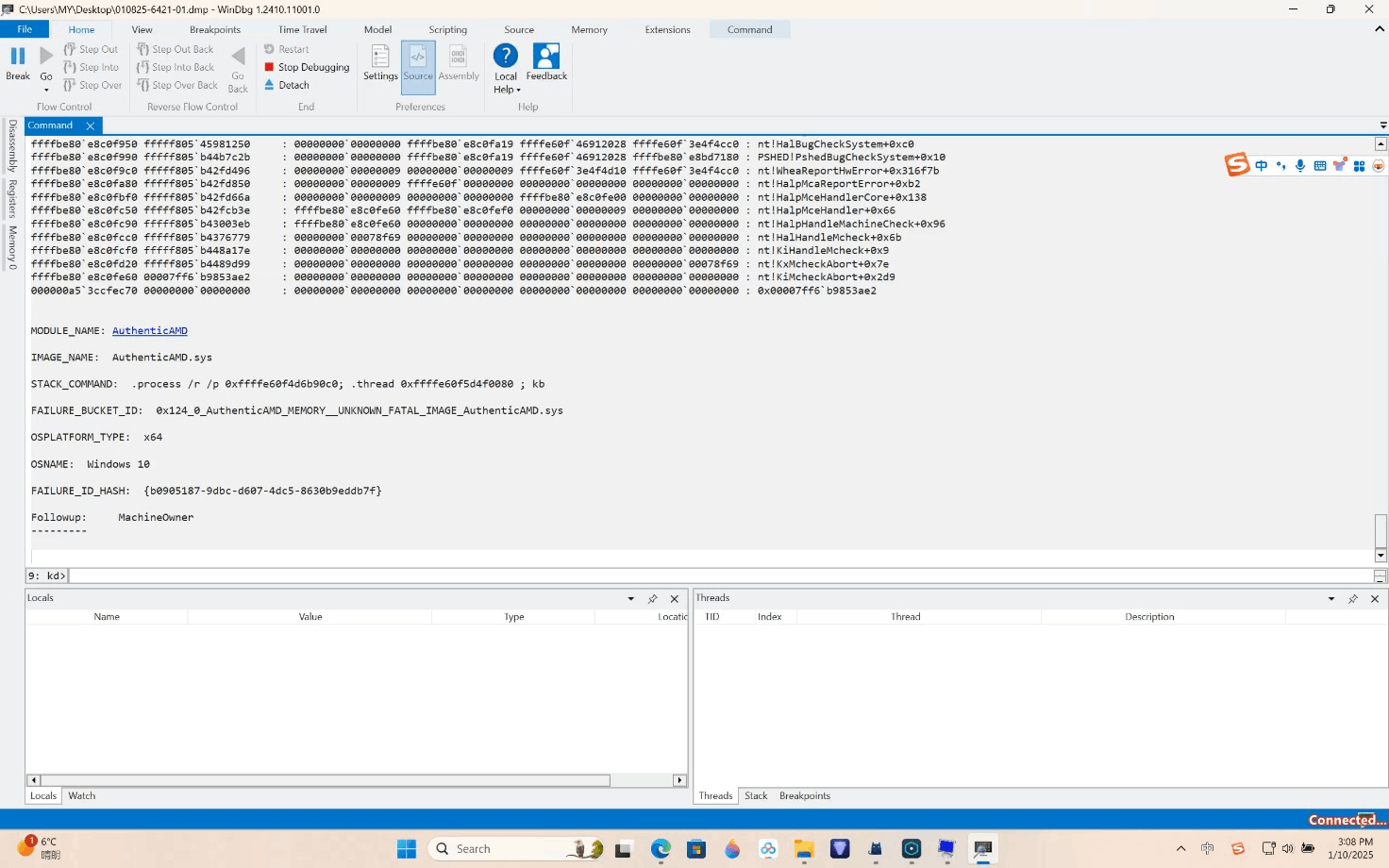Pin the Threads panel
Screen dimensions: 1389x868
point(1353,599)
